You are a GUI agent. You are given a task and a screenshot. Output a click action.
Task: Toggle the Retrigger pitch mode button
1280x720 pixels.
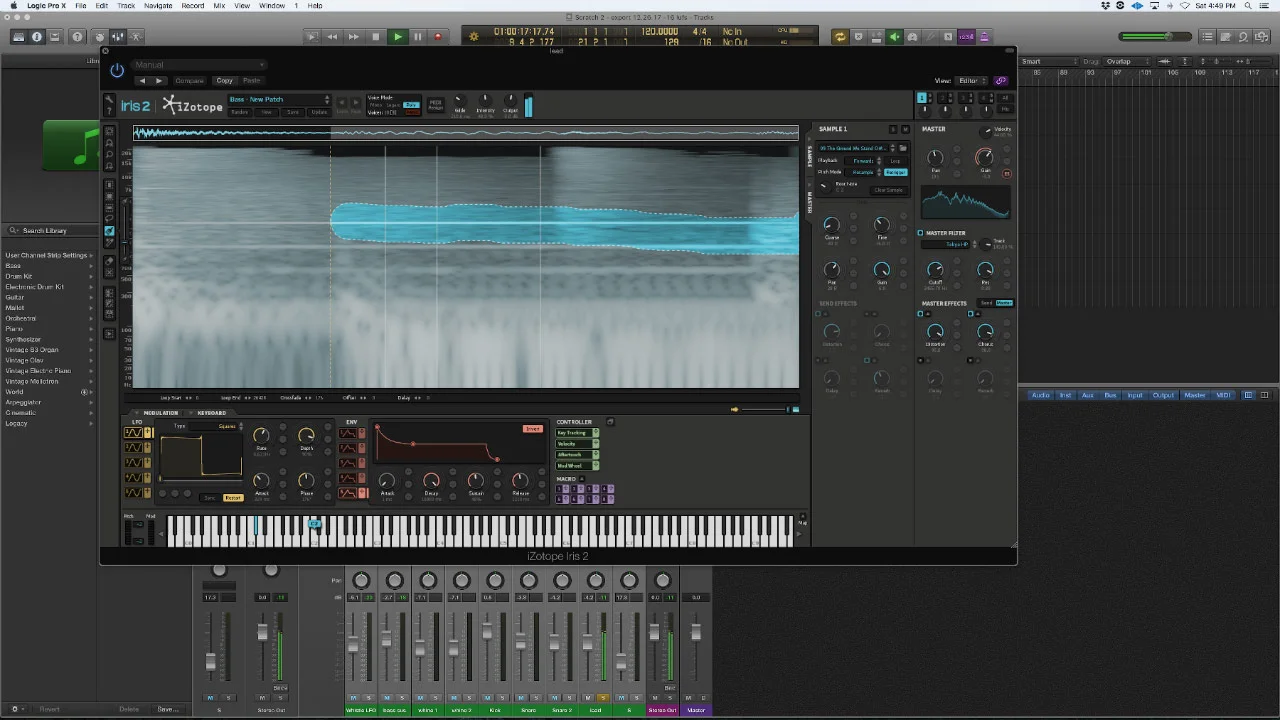895,172
